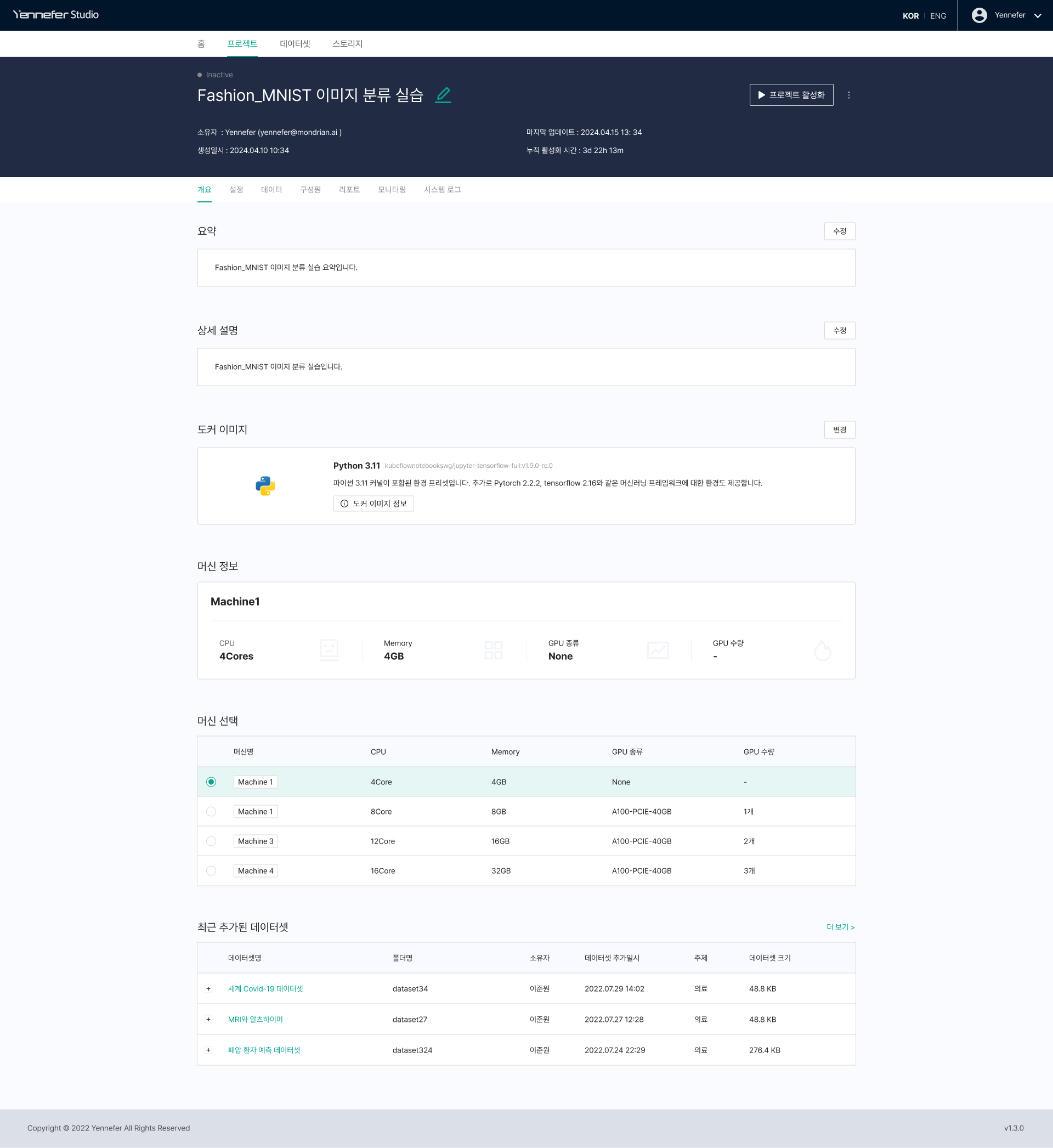Switch to the 모니터링 tab

[x=392, y=190]
